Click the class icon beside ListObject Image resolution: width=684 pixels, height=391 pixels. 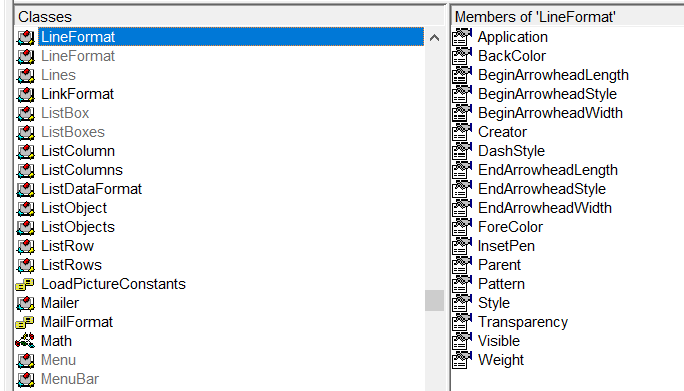tap(25, 209)
